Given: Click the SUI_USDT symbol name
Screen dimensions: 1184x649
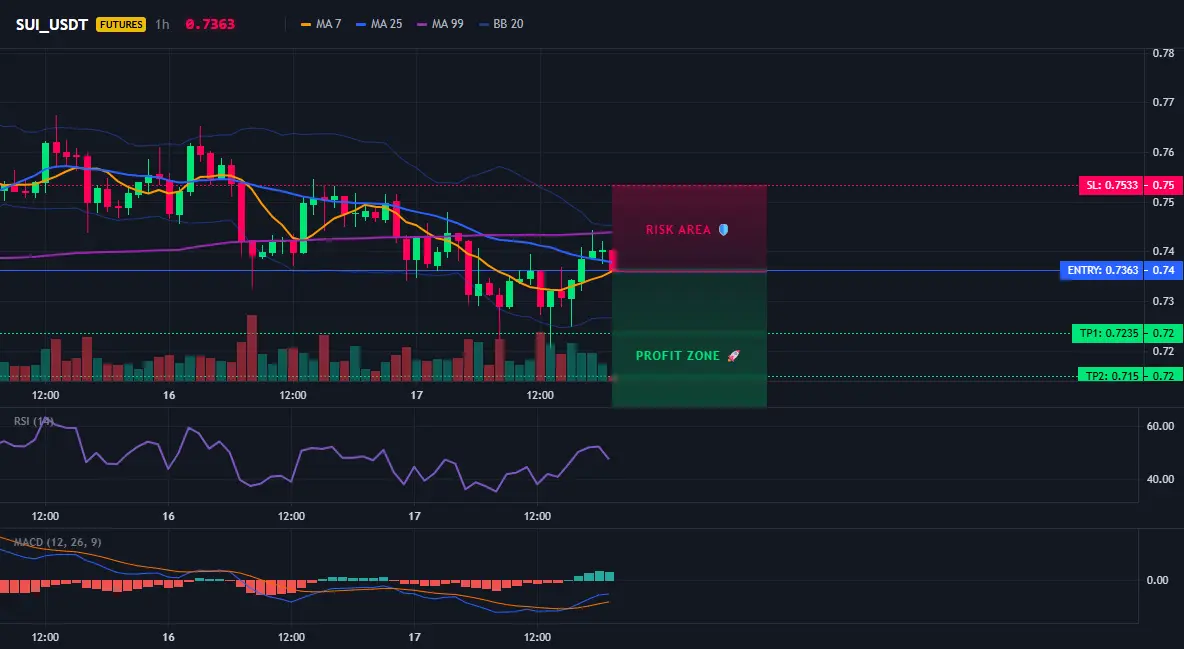Looking at the screenshot, I should 53,24.
